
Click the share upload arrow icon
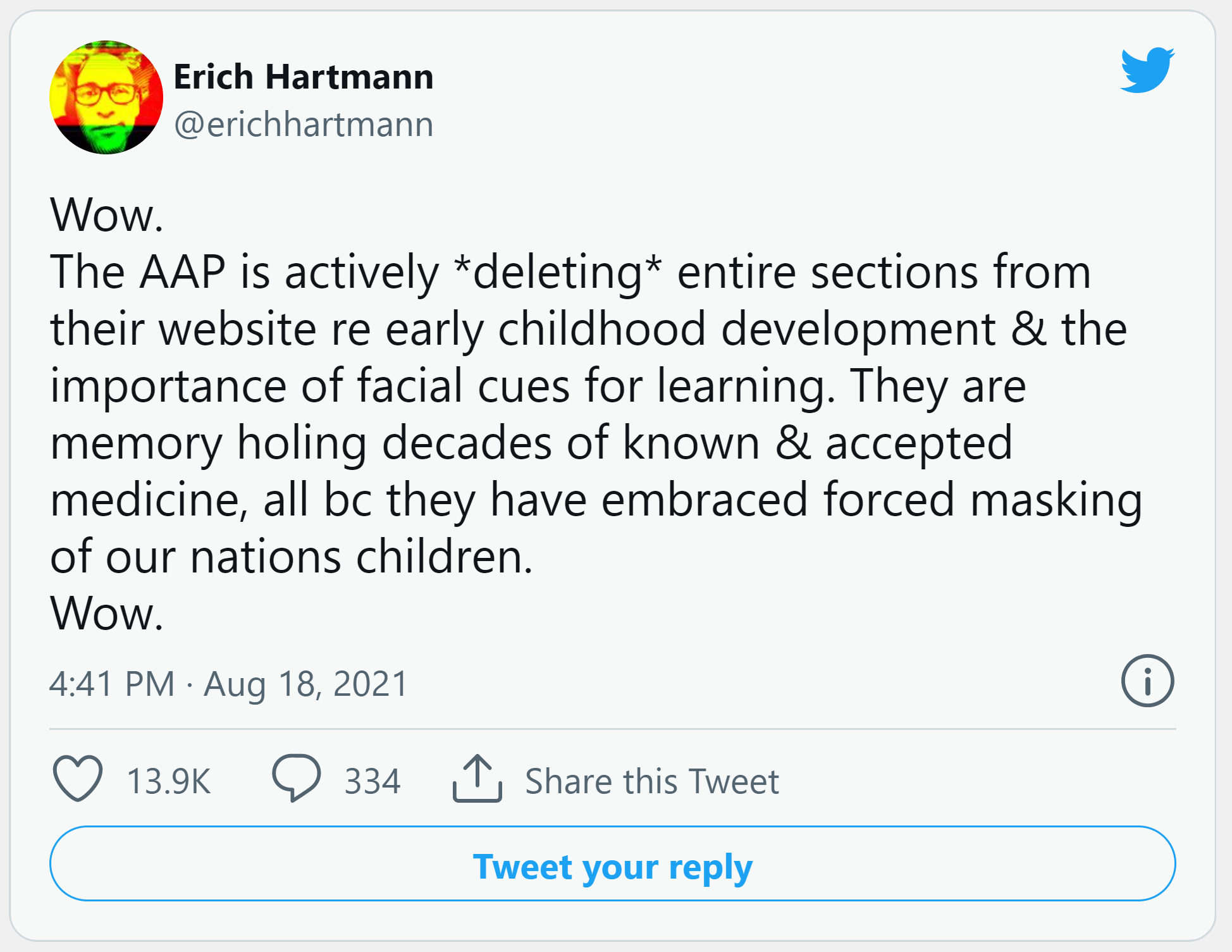point(477,779)
